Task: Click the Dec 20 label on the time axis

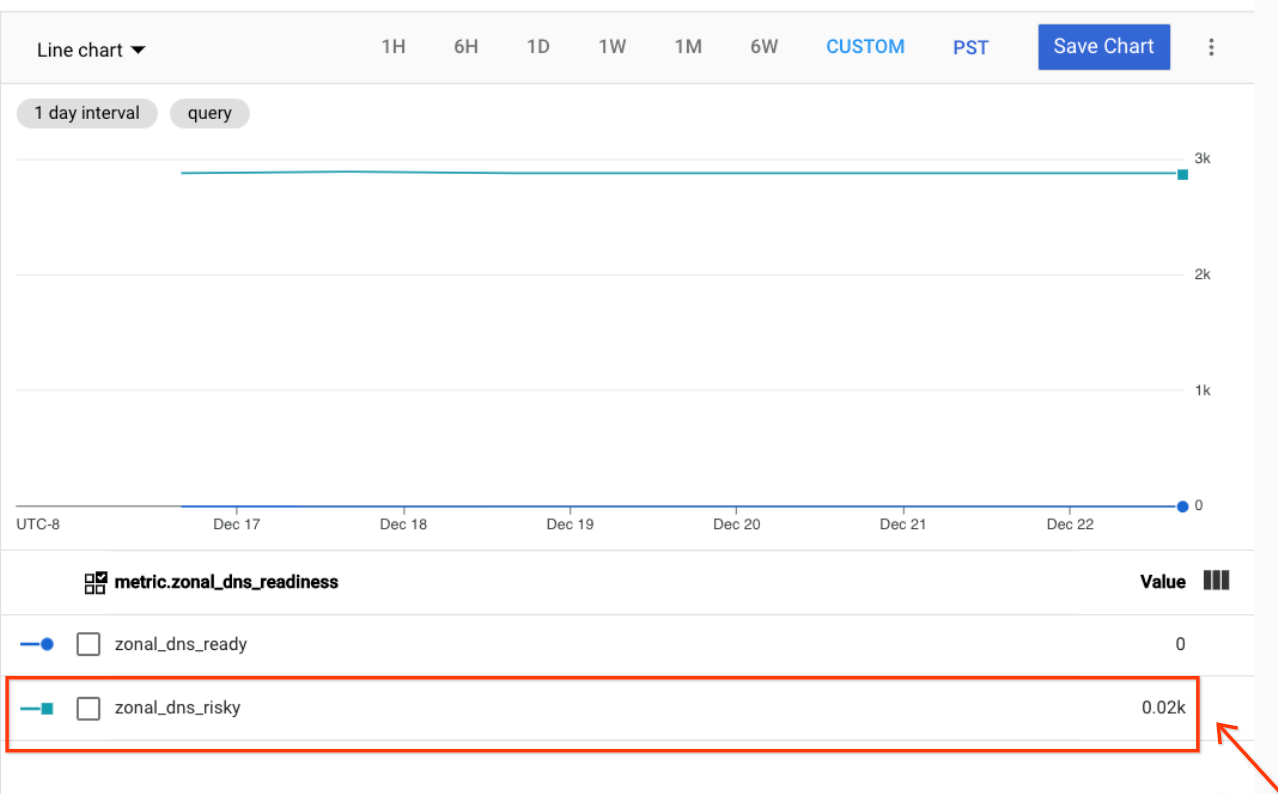Action: pos(736,524)
